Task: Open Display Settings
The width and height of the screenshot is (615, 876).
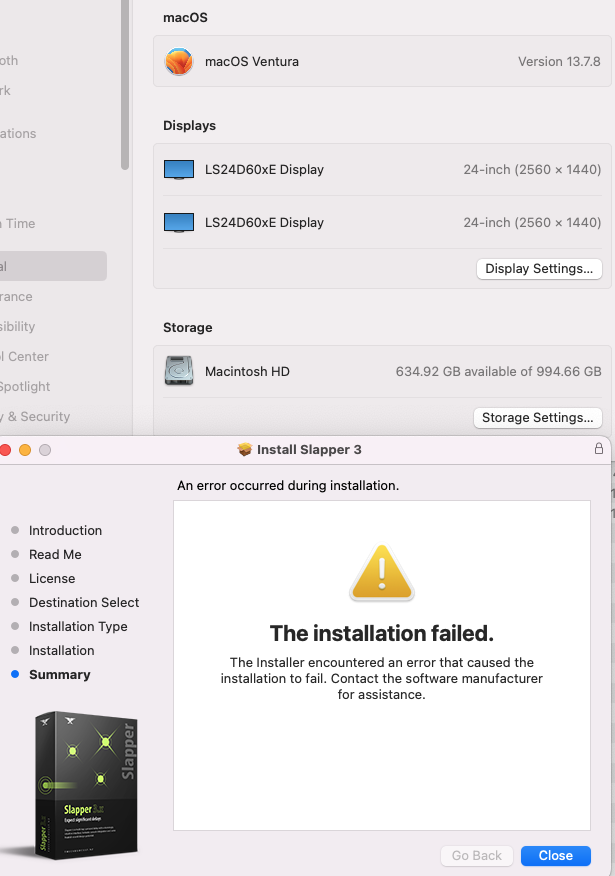Action: (x=539, y=269)
